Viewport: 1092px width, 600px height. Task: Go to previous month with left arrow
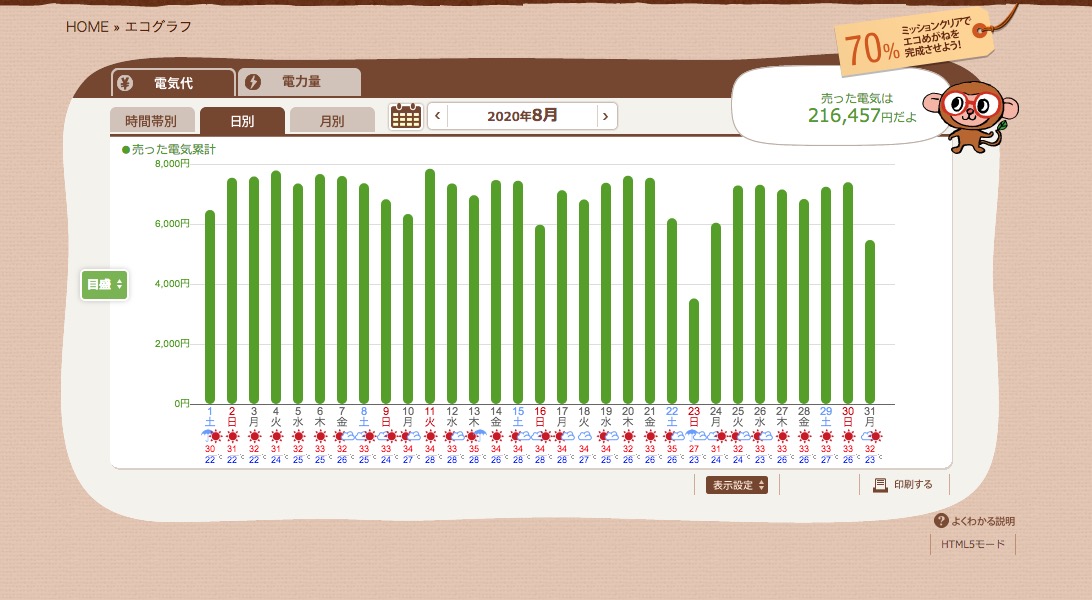pyautogui.click(x=438, y=116)
